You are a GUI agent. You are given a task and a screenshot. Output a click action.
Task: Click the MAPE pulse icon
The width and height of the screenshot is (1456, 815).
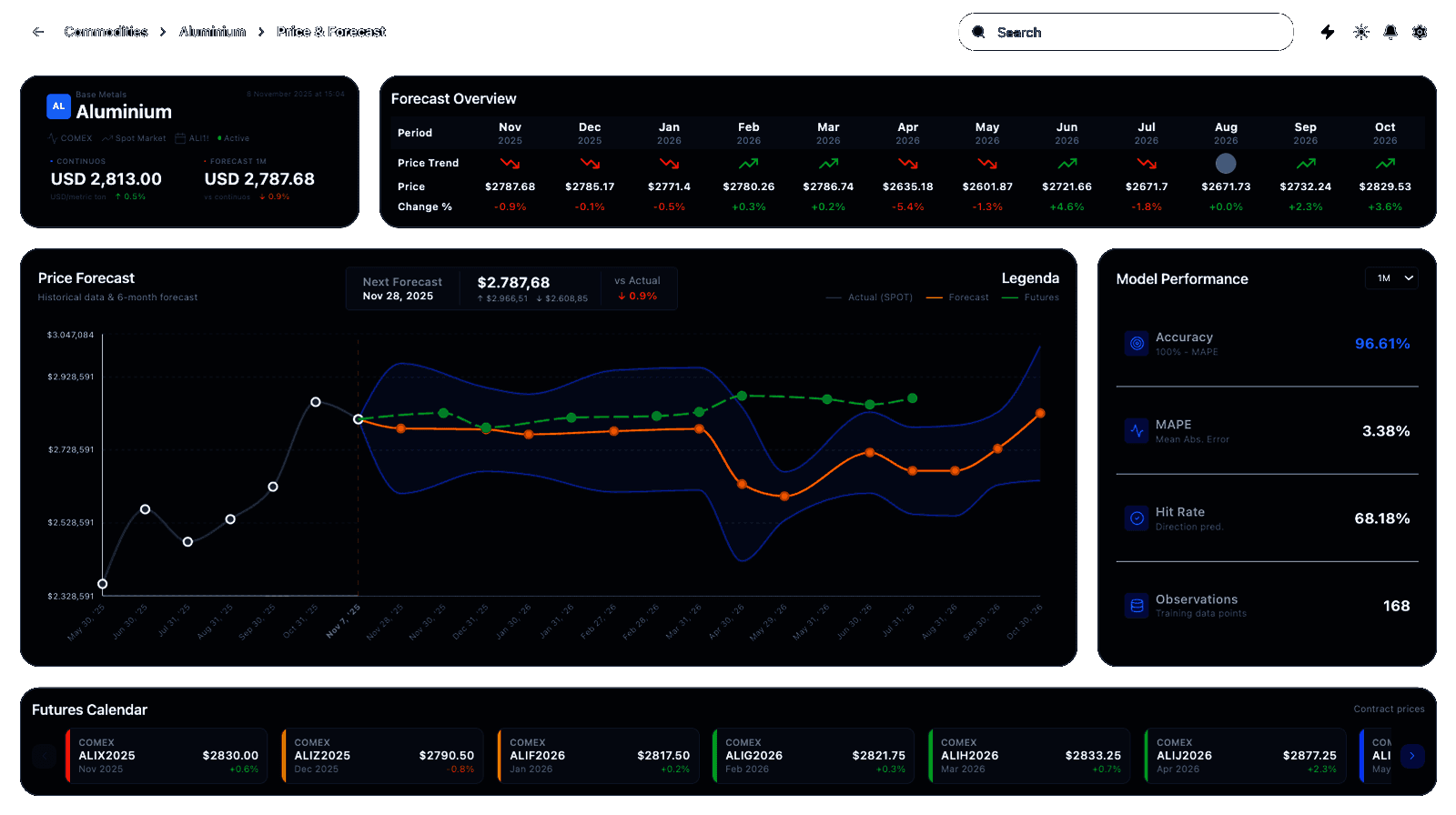coord(1137,431)
